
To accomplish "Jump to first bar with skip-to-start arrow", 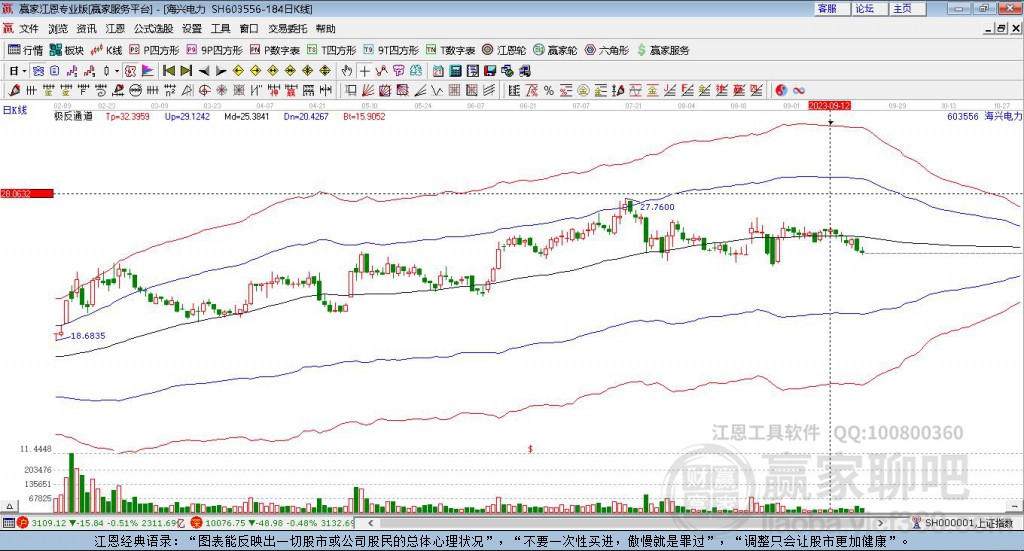I will tap(169, 71).
